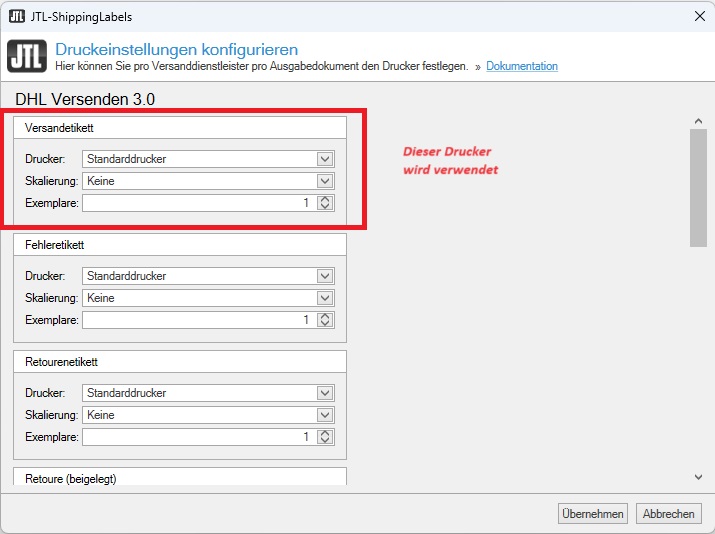The height and width of the screenshot is (534, 715).
Task: Select the Retoure (beigelegt) section header
Action: click(180, 477)
